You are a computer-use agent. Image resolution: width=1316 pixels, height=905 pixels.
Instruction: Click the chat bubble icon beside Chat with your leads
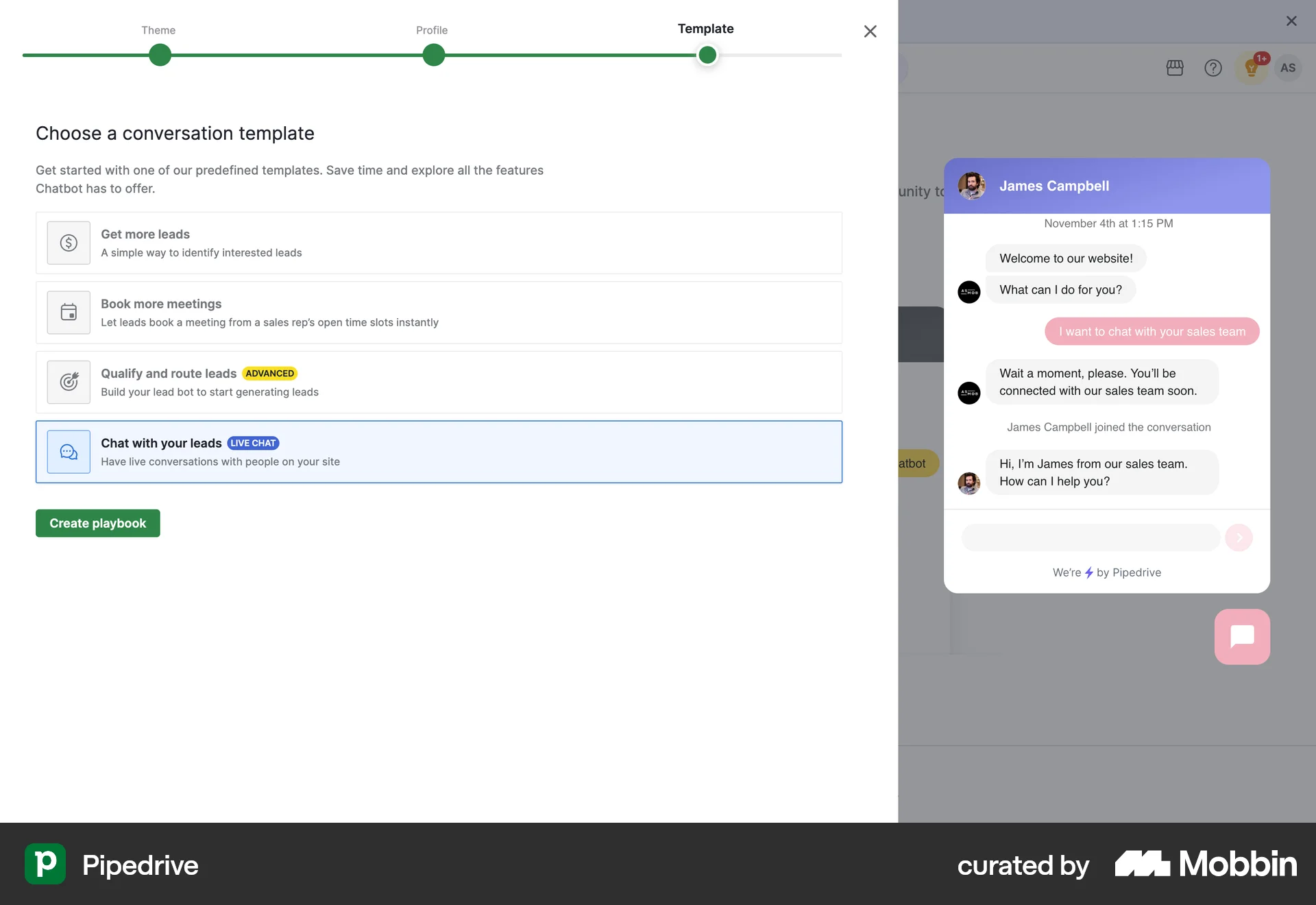69,452
